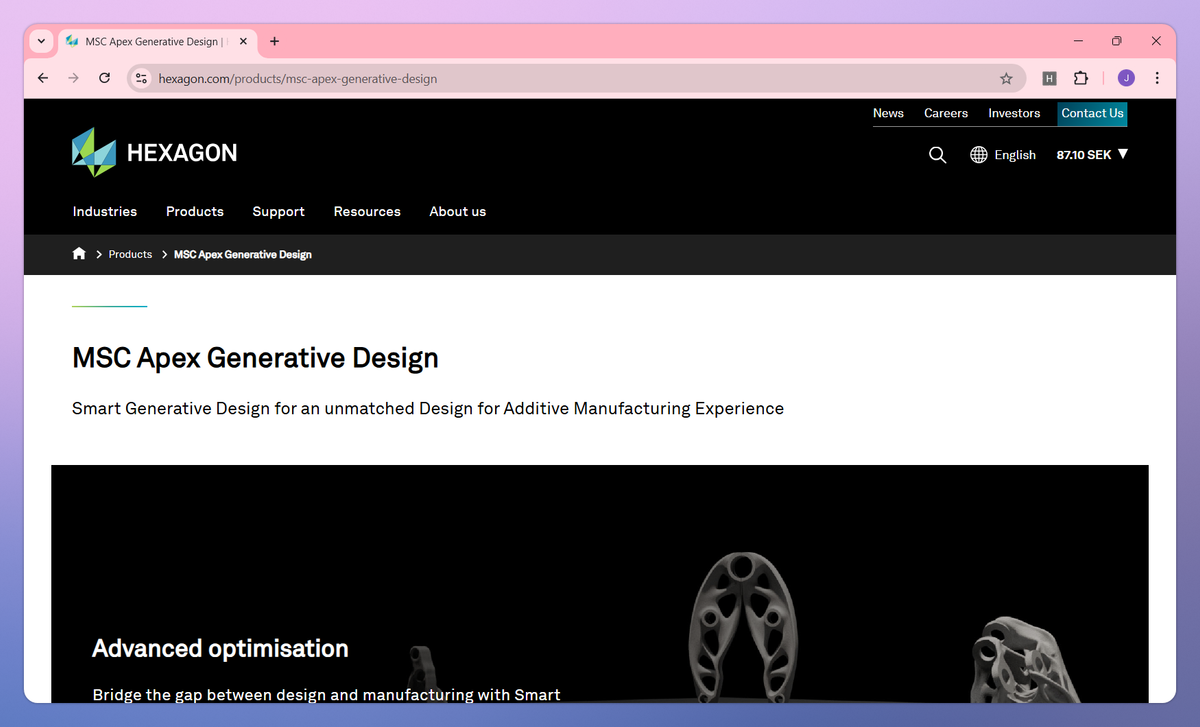Expand the tab search dropdown arrow

point(41,41)
